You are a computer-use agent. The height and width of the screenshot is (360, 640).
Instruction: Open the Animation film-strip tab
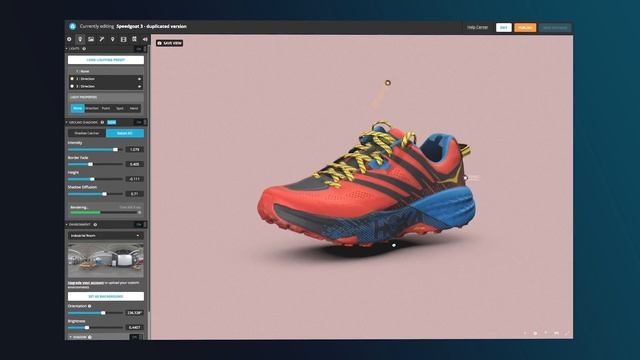pos(123,39)
